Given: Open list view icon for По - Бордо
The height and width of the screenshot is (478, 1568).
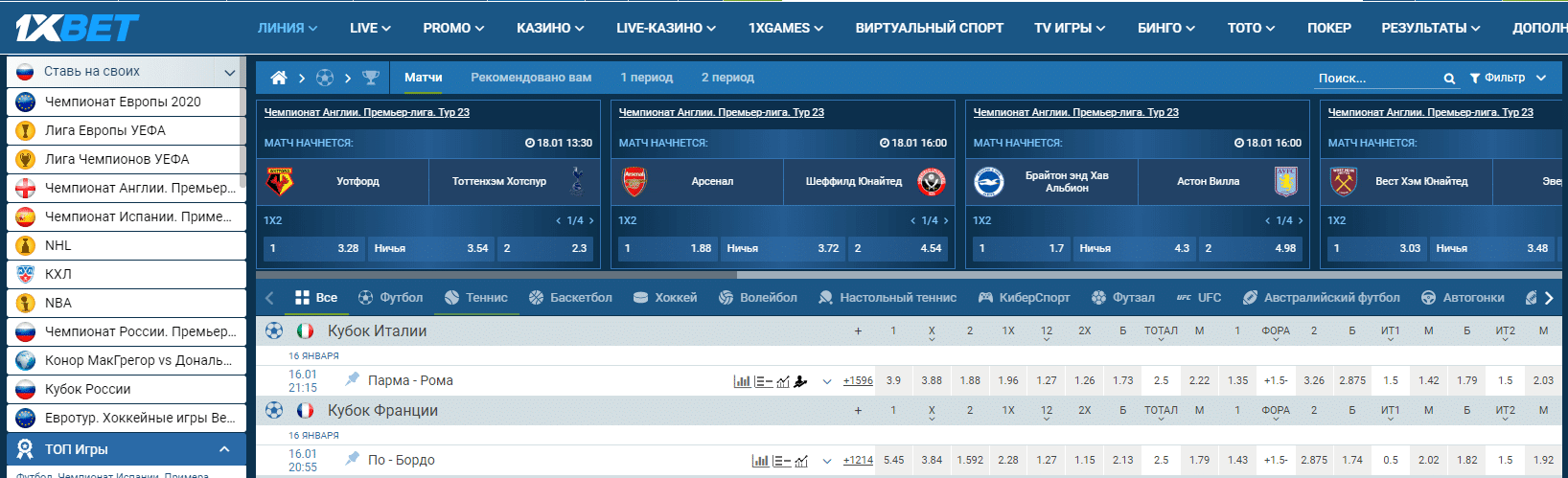Looking at the screenshot, I should 781,461.
